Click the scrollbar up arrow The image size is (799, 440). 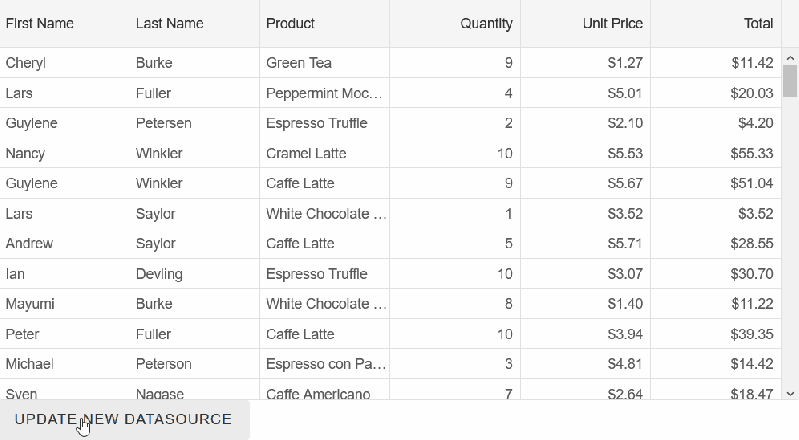pyautogui.click(x=790, y=56)
